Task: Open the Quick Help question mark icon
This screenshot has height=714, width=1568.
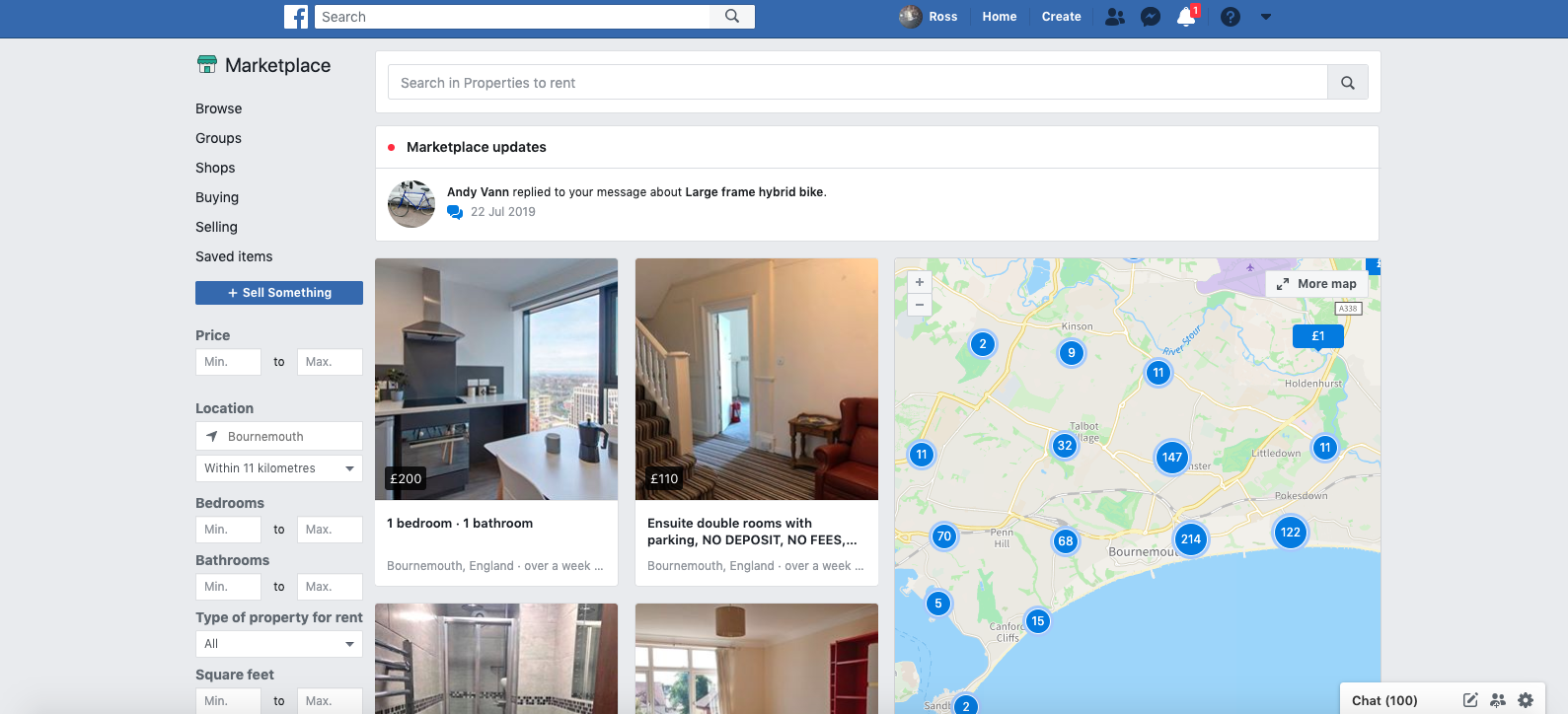Action: click(x=1231, y=17)
